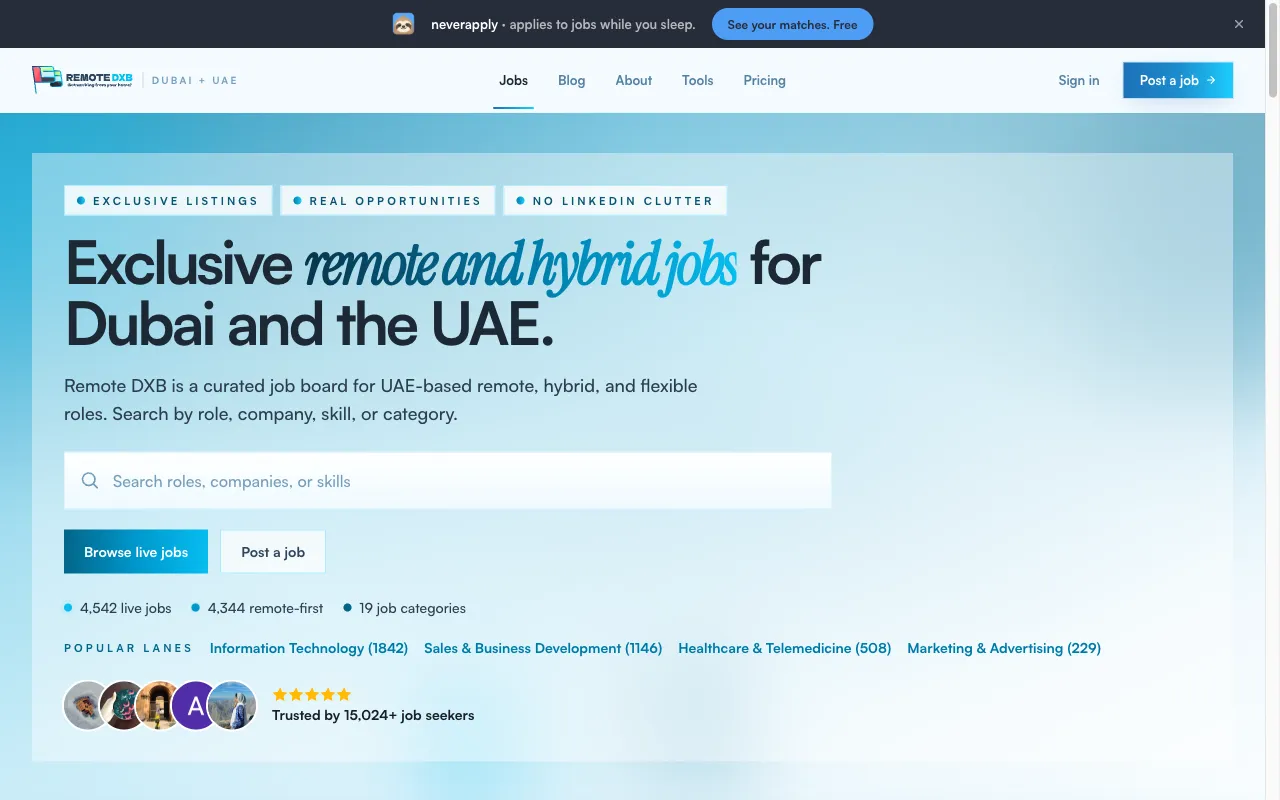
Task: Click the Exclusive Listings badge
Action: 167,200
